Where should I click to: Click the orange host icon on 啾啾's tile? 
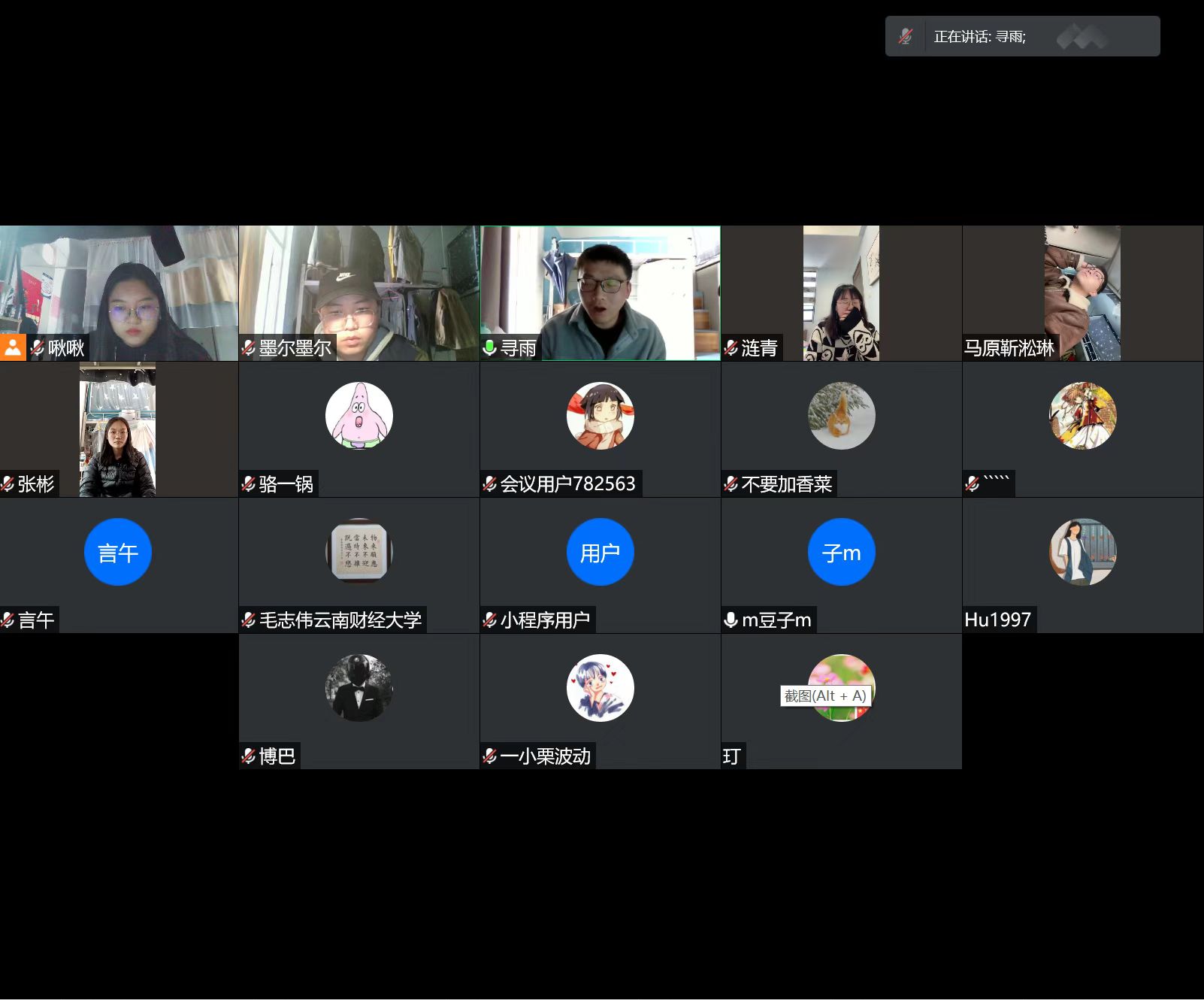point(13,348)
